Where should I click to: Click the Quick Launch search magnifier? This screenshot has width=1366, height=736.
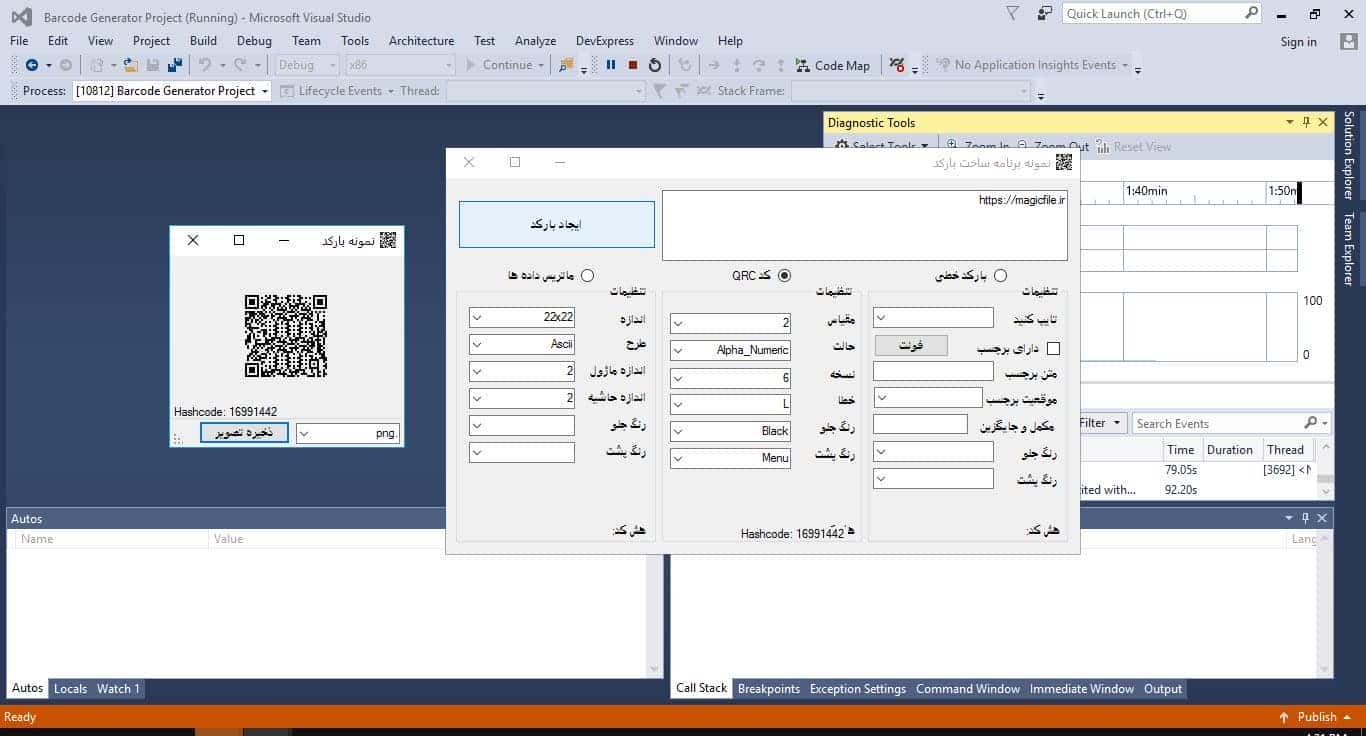coord(1252,13)
